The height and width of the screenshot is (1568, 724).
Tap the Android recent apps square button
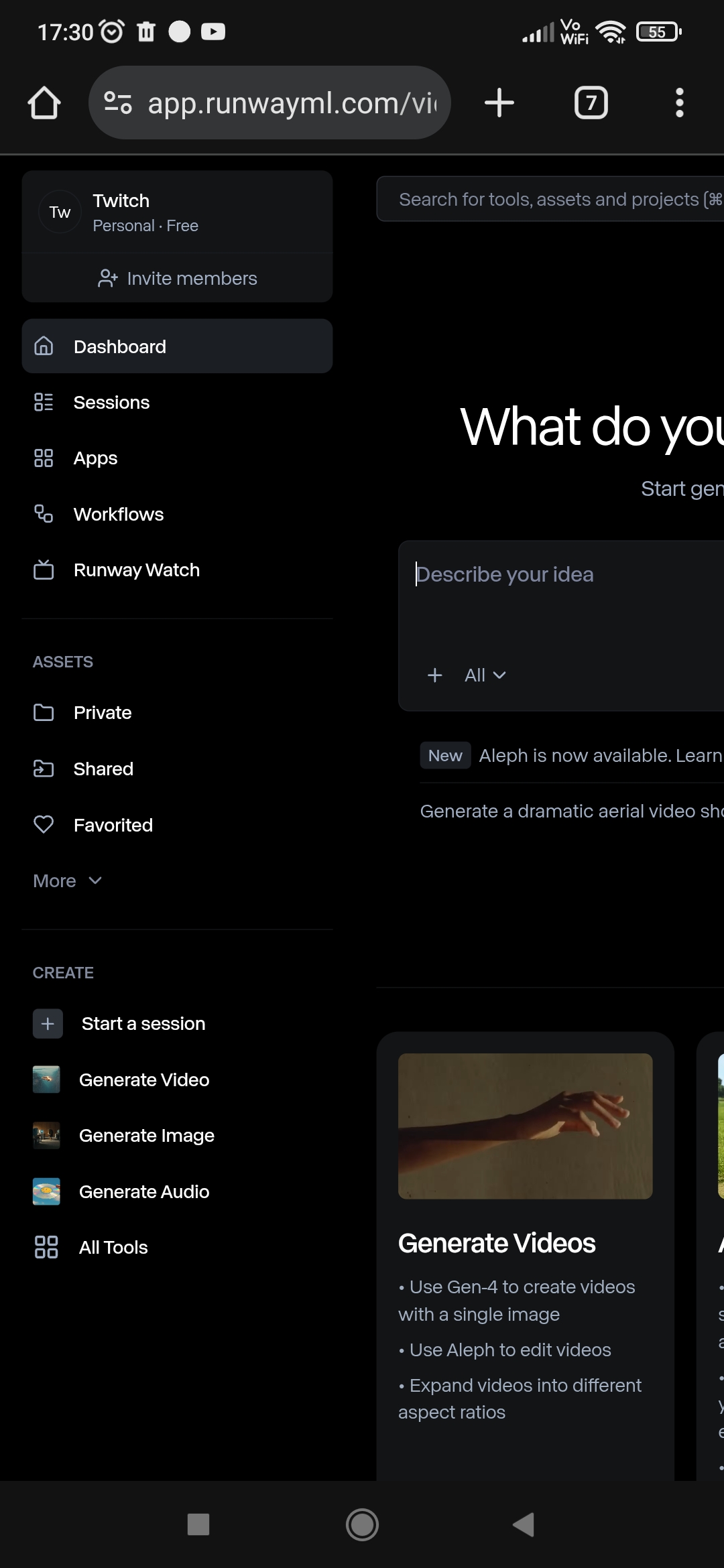pyautogui.click(x=198, y=1524)
